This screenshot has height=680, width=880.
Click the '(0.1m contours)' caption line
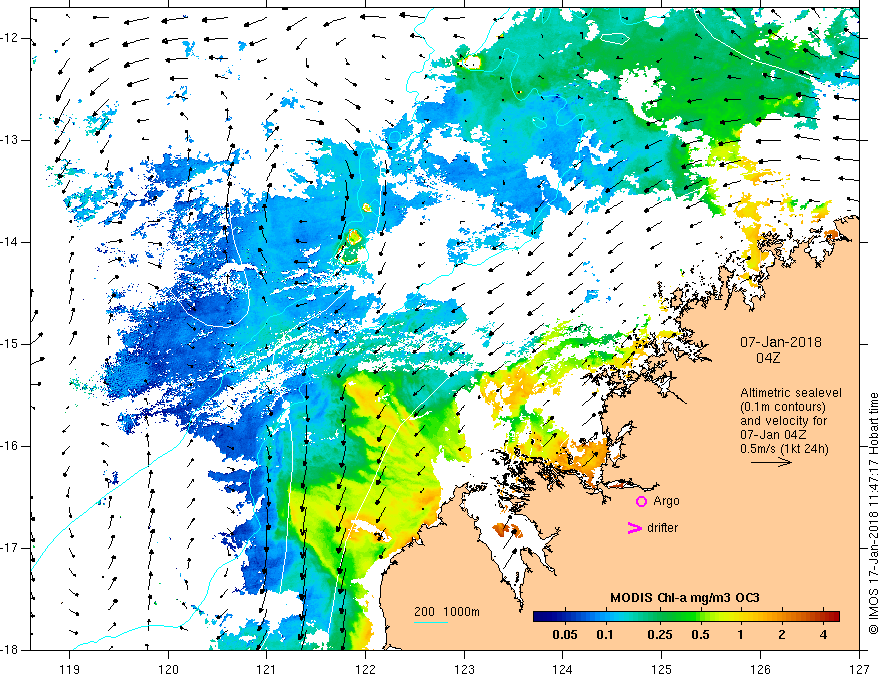click(x=783, y=407)
